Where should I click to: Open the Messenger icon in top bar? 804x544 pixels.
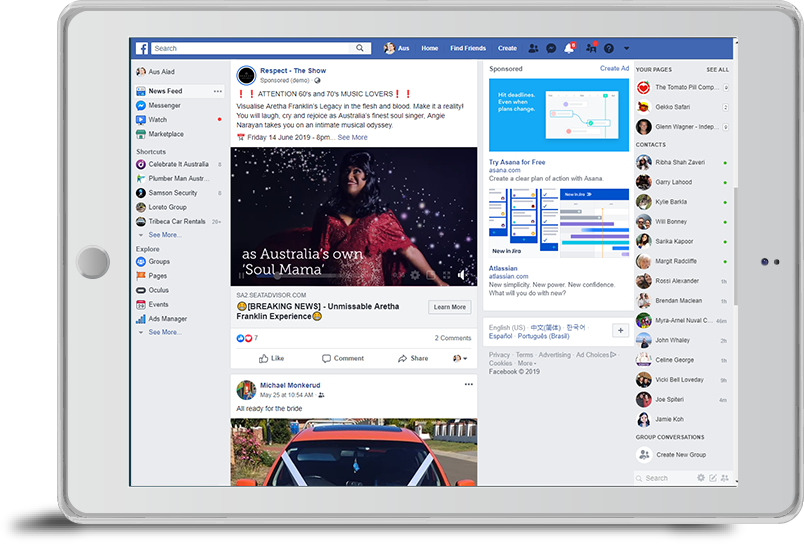551,48
